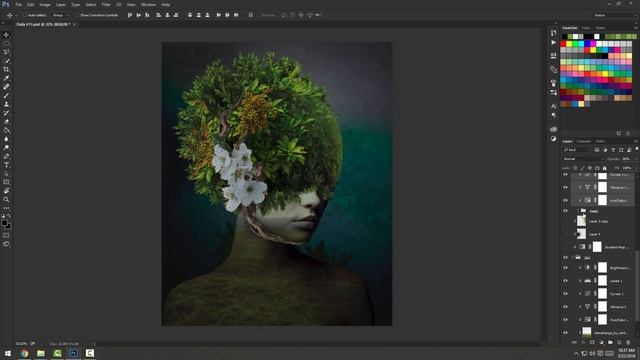Hide the Curves 1 adjustment layer
The height and width of the screenshot is (360, 640).
pos(566,294)
